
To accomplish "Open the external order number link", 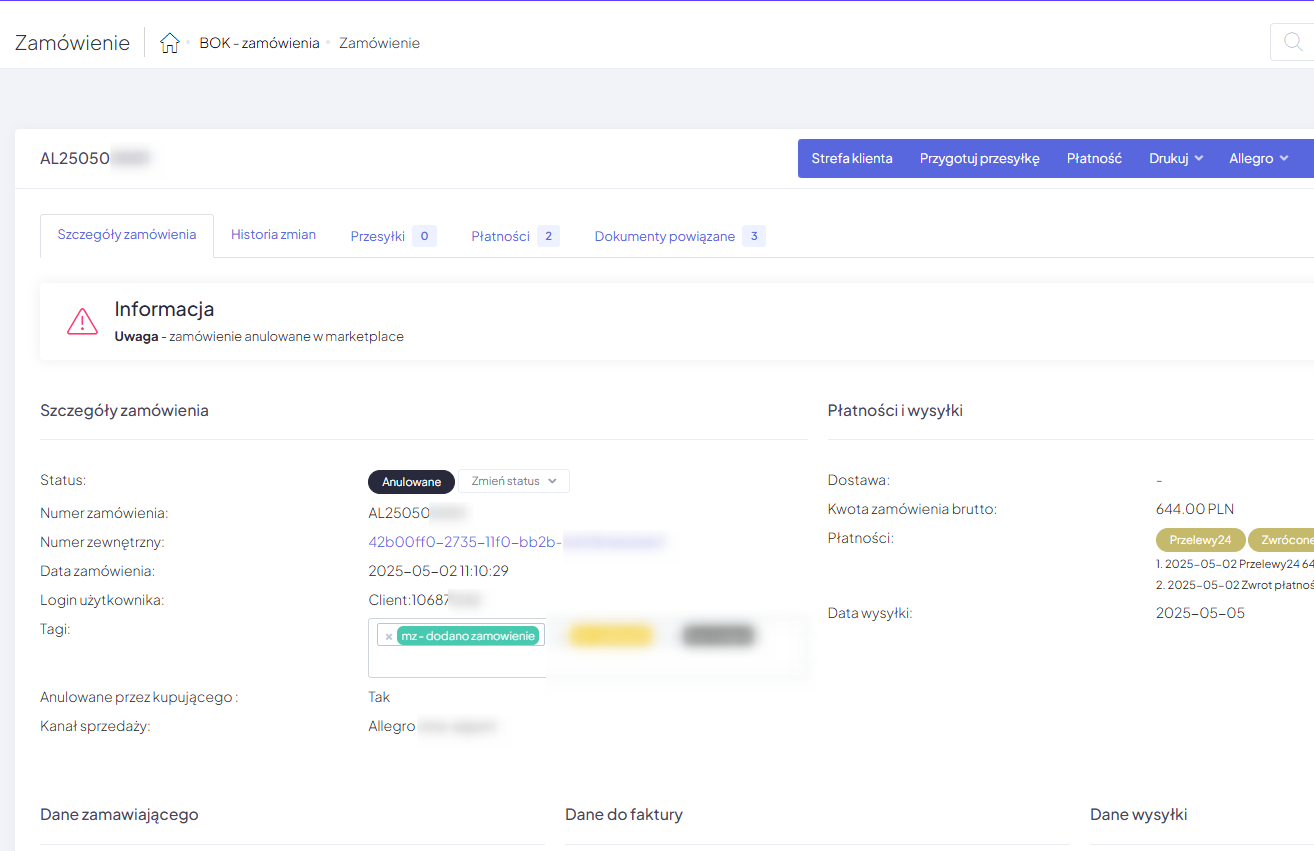I will pyautogui.click(x=465, y=542).
